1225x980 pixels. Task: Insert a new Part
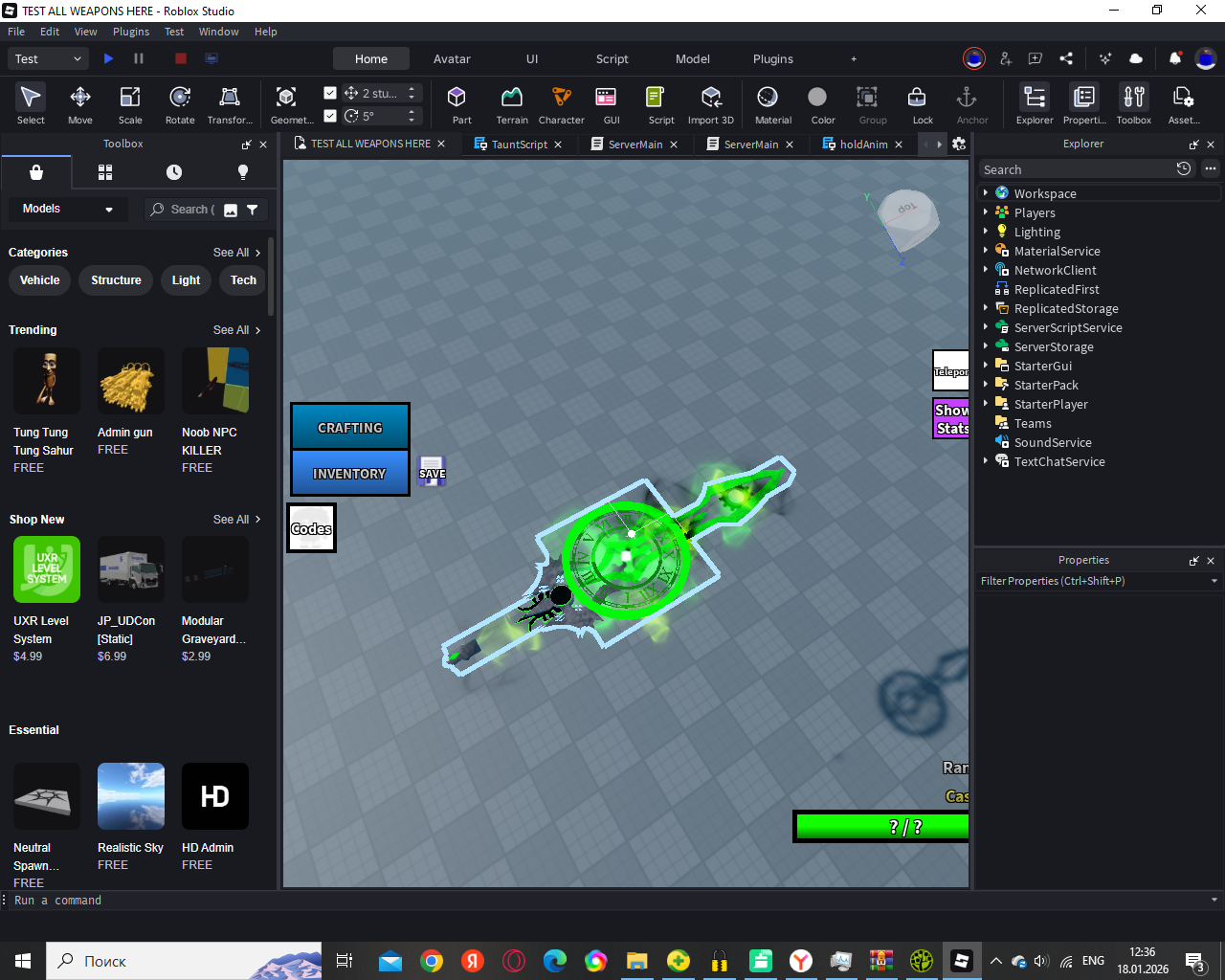(461, 103)
